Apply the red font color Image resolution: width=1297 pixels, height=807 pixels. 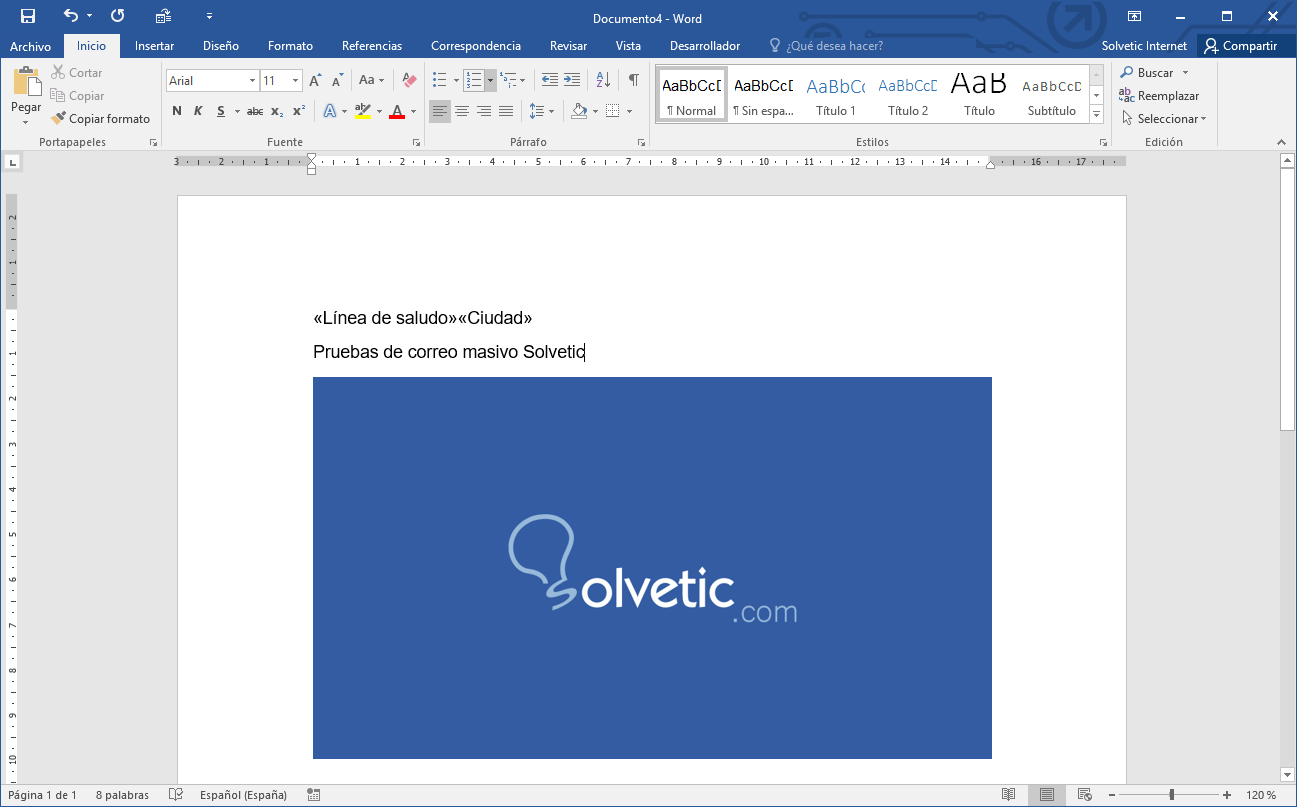click(397, 111)
